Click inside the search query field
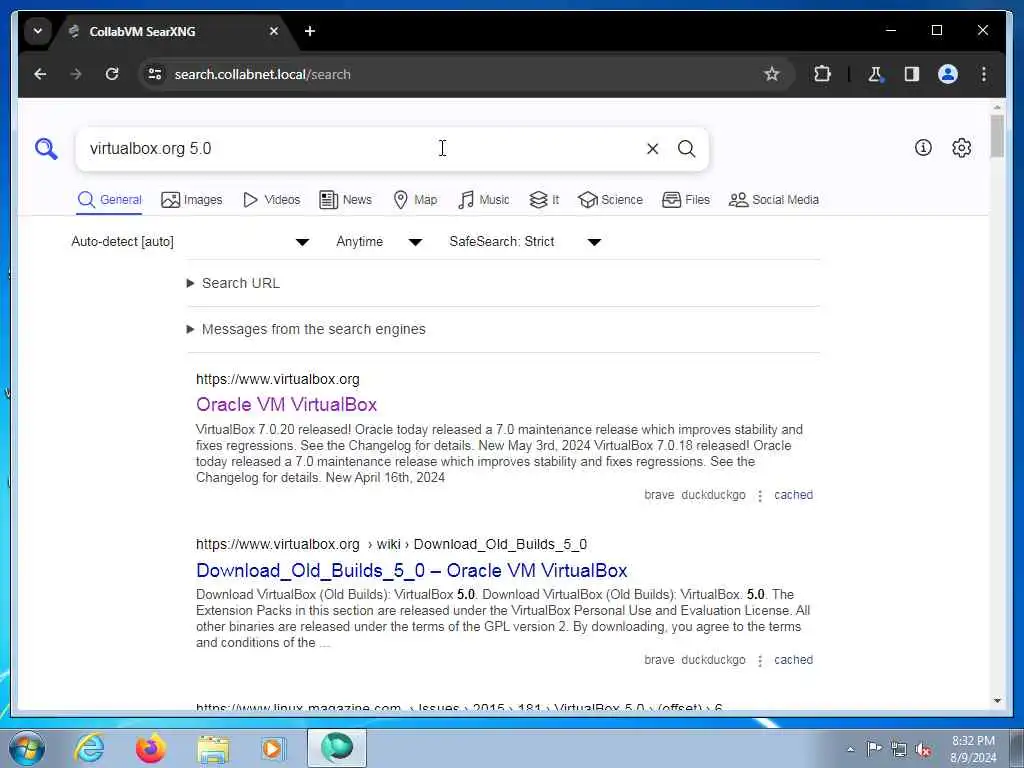1024x768 pixels. 362,149
